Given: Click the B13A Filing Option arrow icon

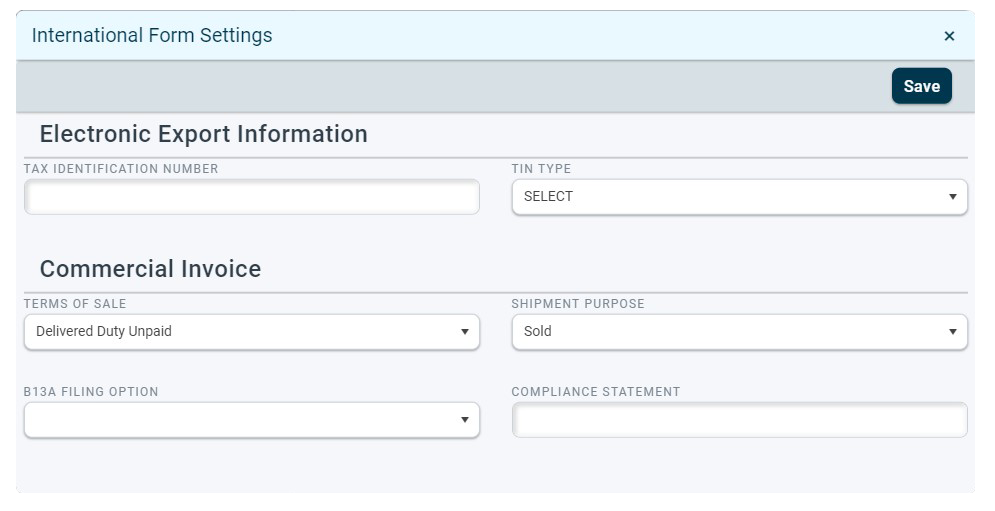Looking at the screenshot, I should click(x=464, y=420).
